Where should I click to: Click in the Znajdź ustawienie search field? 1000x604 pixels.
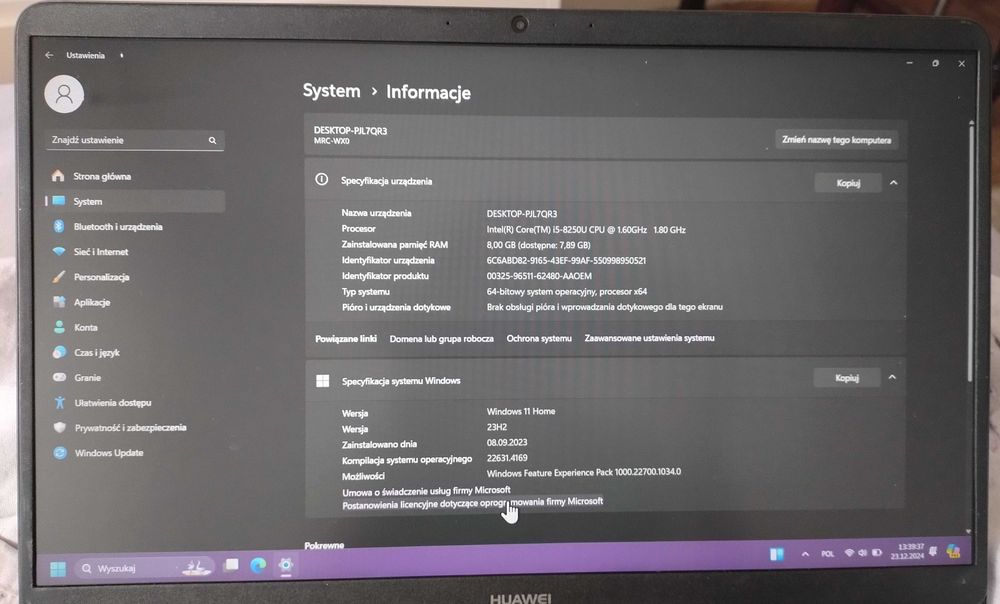click(135, 140)
